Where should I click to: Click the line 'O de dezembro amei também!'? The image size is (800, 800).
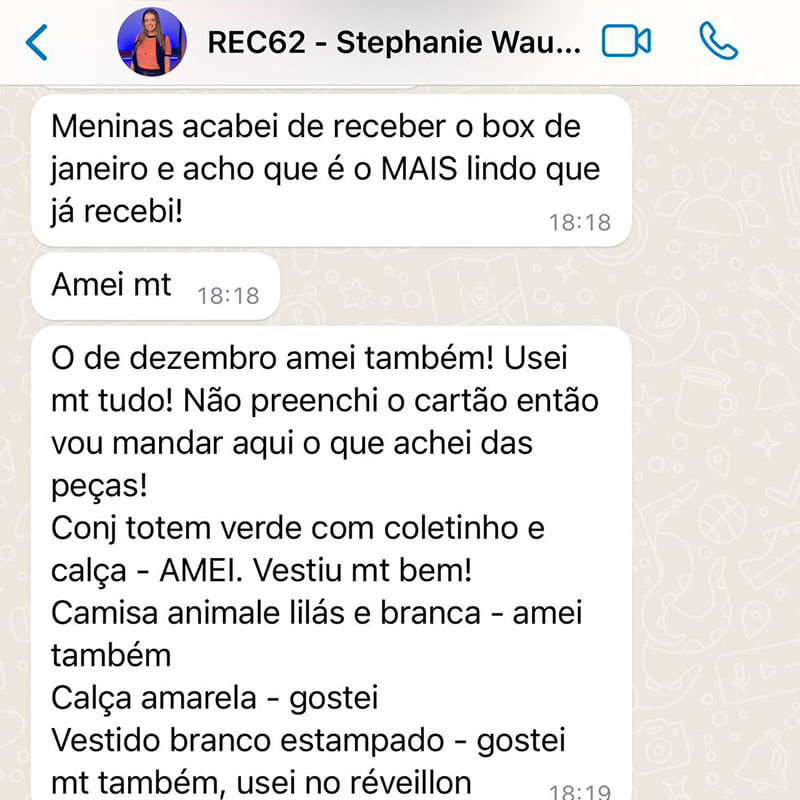(272, 358)
